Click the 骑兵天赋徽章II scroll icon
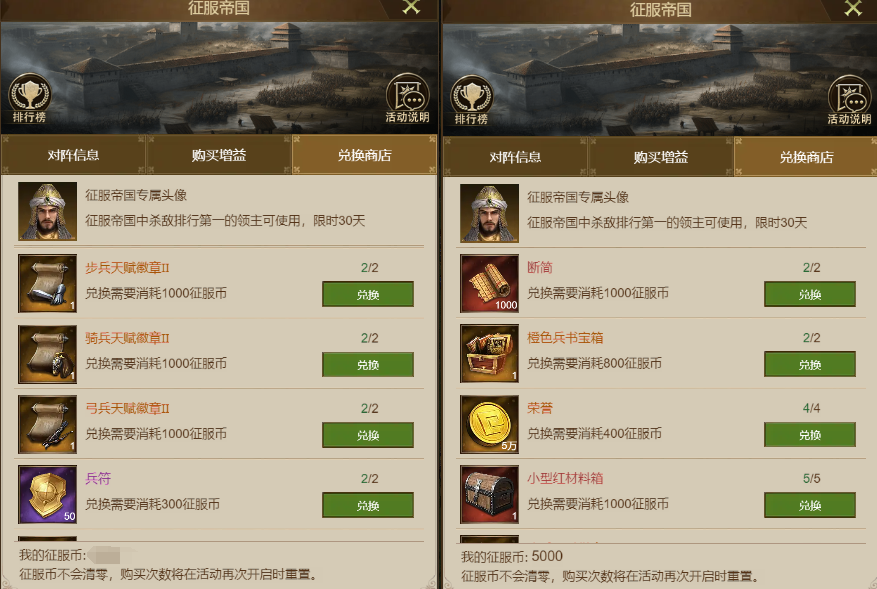 coord(48,354)
